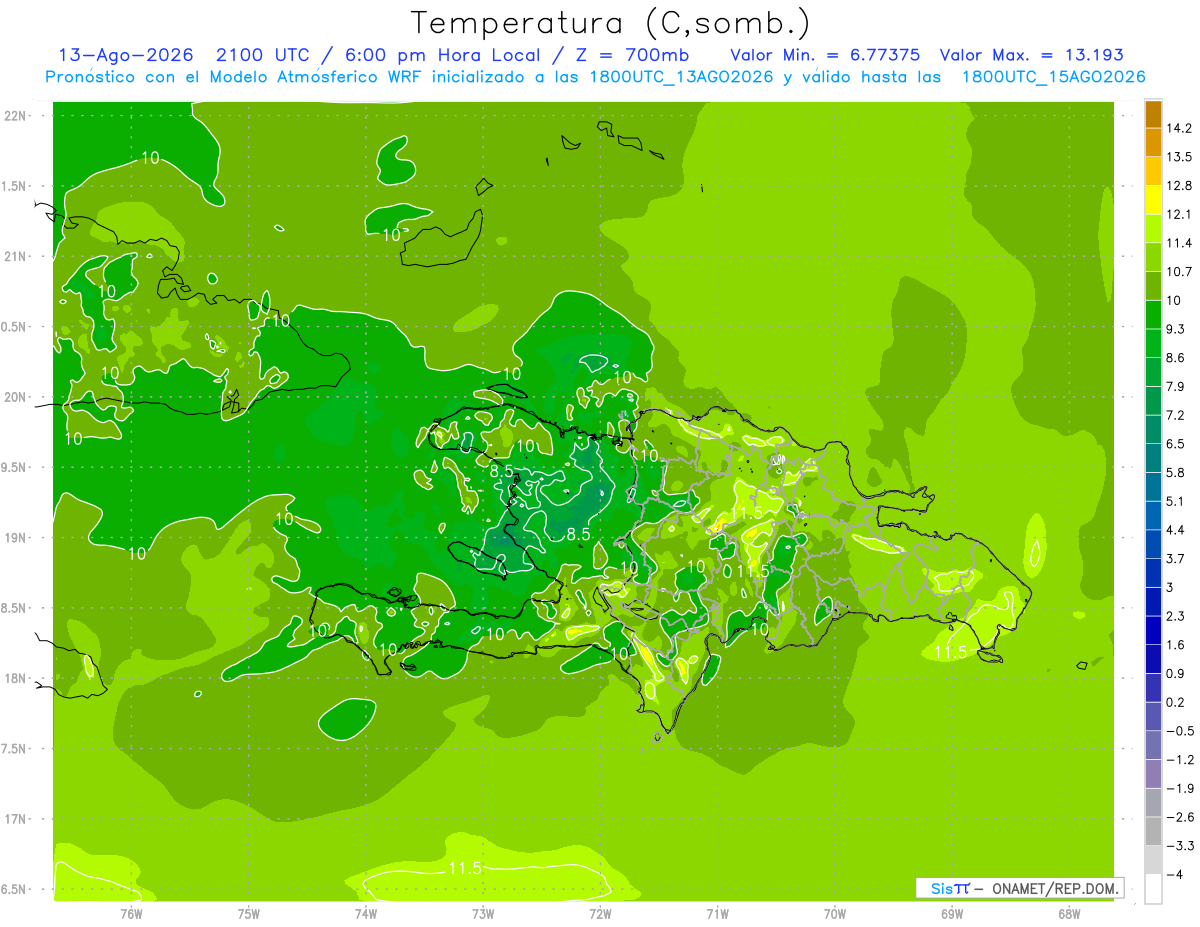The width and height of the screenshot is (1200, 927).
Task: Click the 70W longitude axis label
Action: pyautogui.click(x=835, y=914)
